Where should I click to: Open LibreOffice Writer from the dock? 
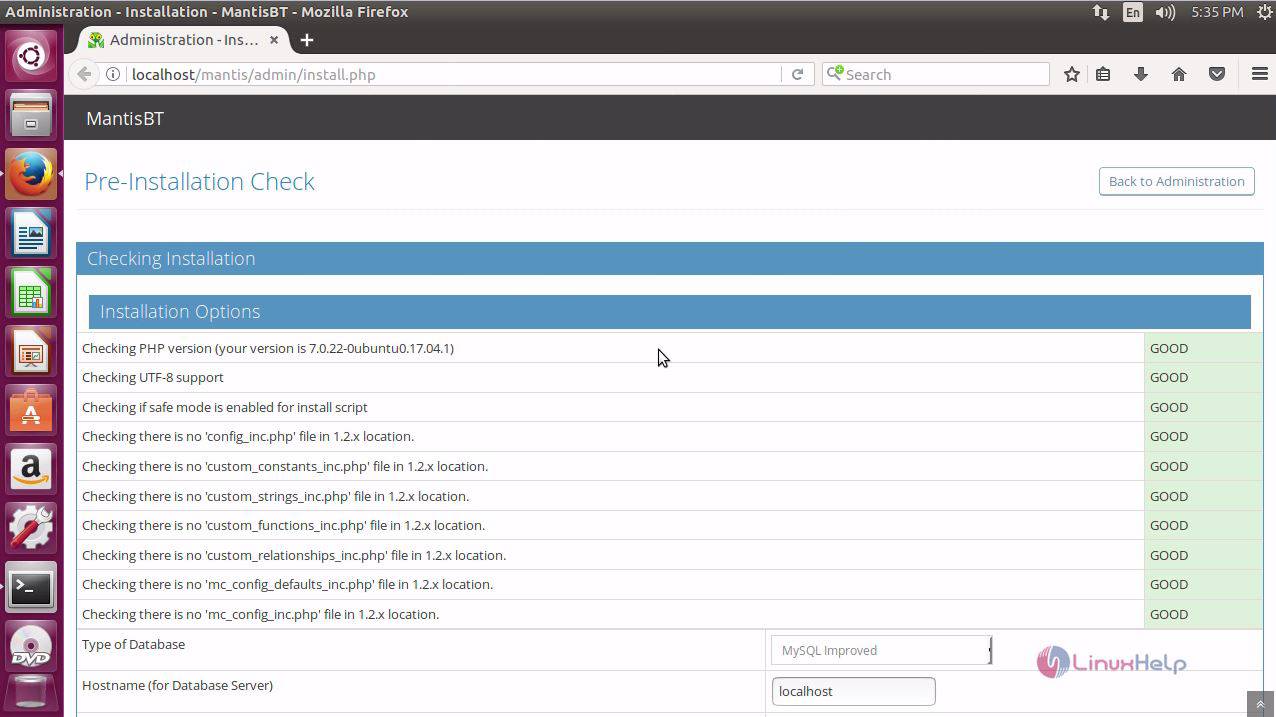point(31,233)
